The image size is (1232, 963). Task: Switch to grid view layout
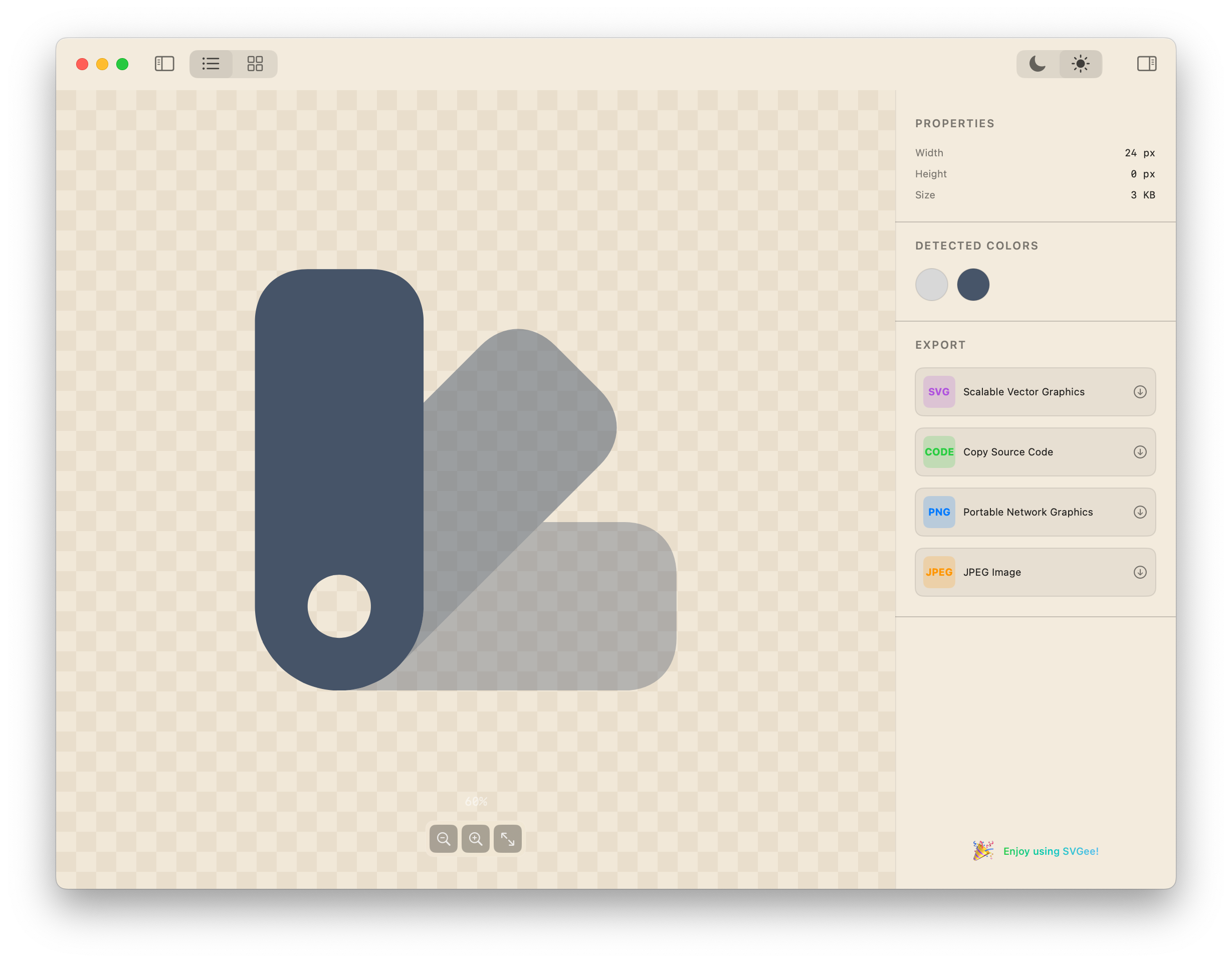[255, 64]
